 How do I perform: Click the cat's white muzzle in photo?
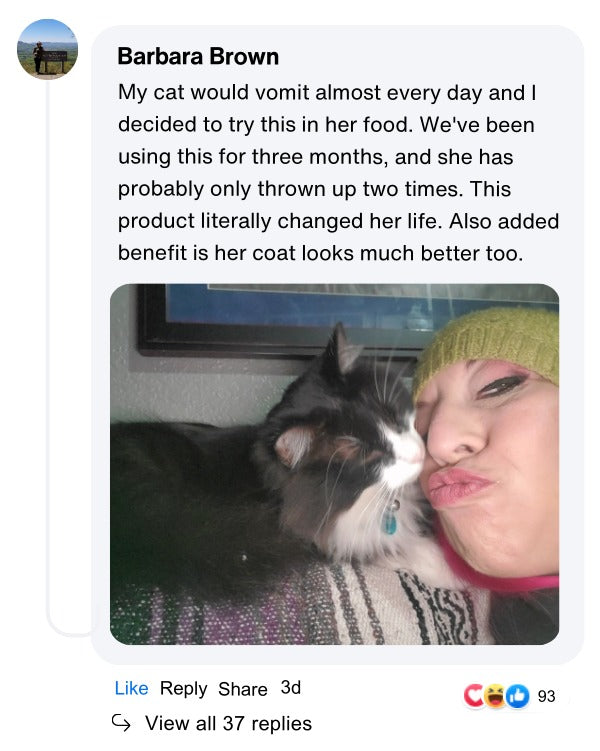(x=403, y=455)
